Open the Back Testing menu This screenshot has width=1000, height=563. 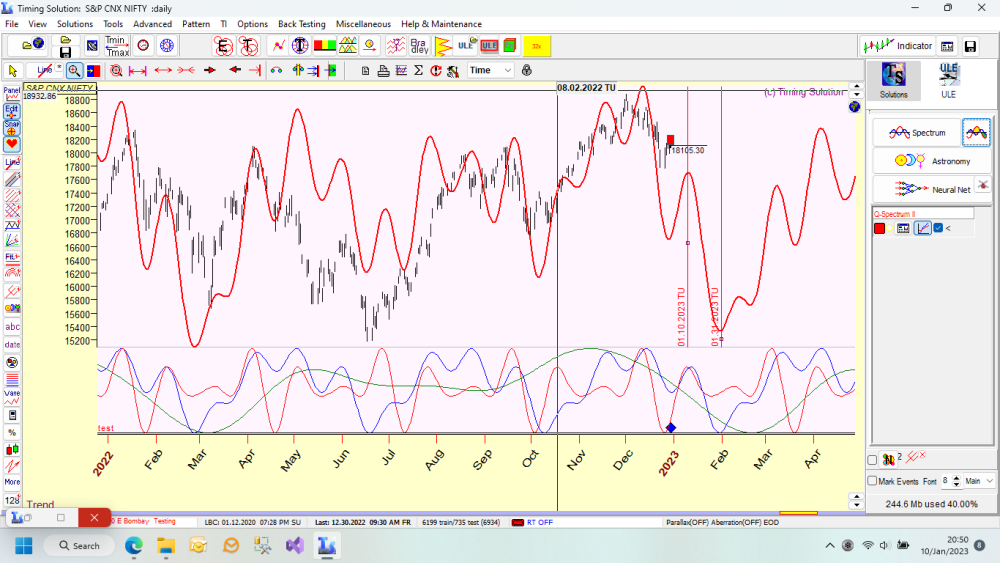coord(302,24)
